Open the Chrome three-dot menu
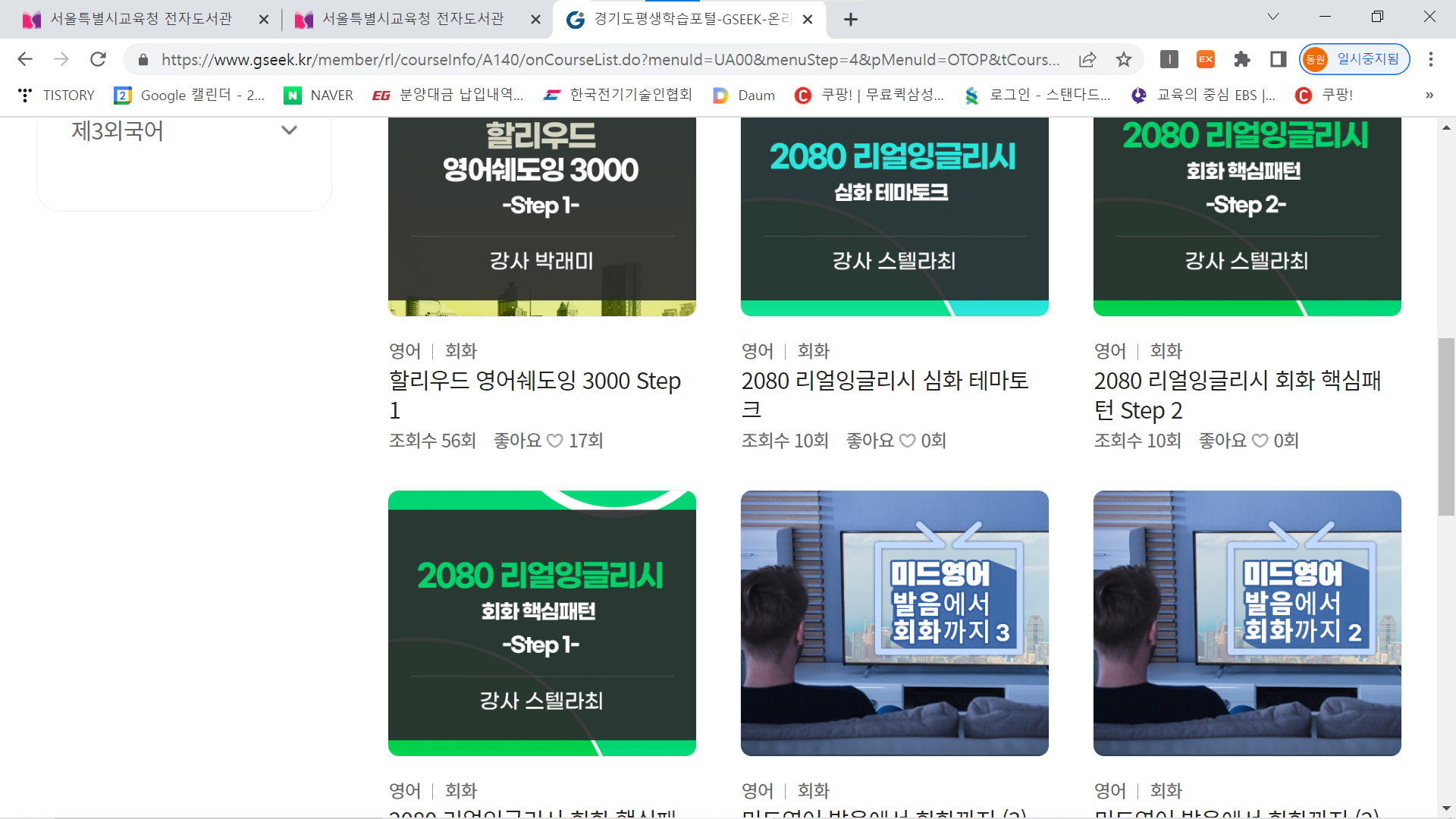The height and width of the screenshot is (819, 1456). coord(1431,59)
